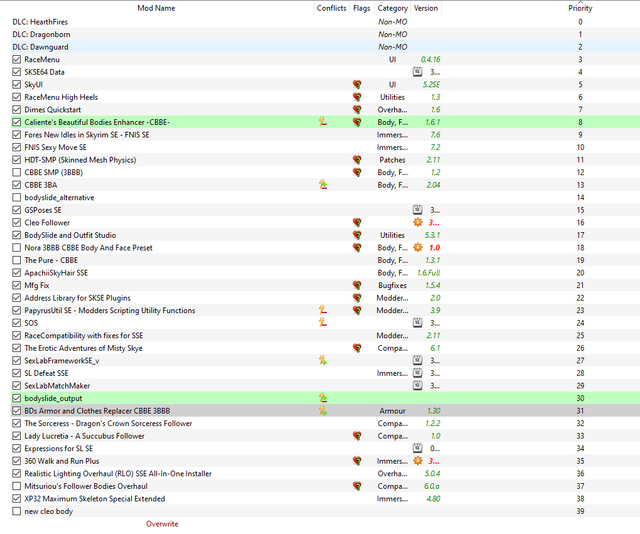The height and width of the screenshot is (534, 640).
Task: Click the heart flag icon for Lady Lucretia
Action: click(357, 436)
